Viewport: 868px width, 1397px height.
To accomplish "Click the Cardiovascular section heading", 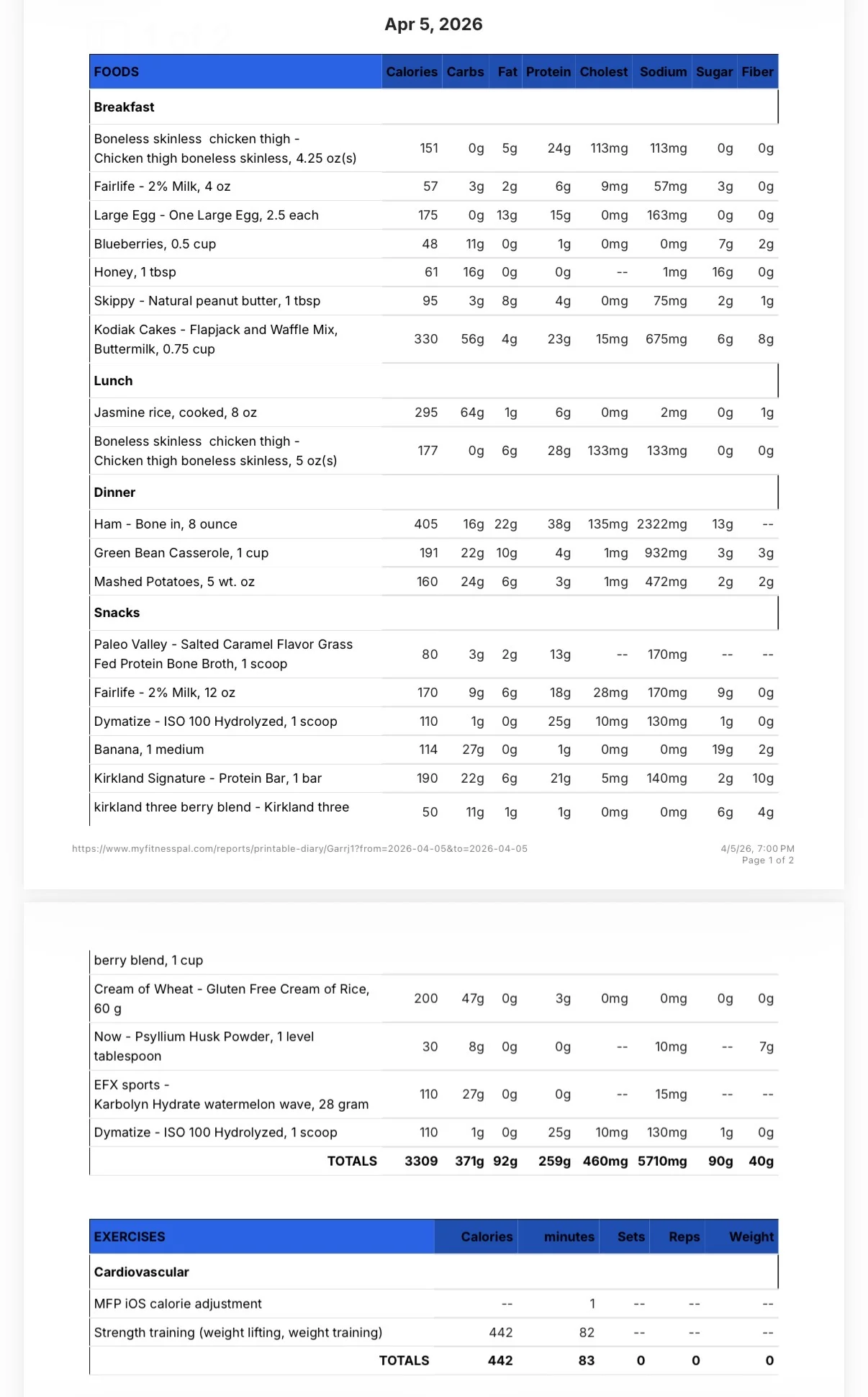I will click(x=141, y=1272).
